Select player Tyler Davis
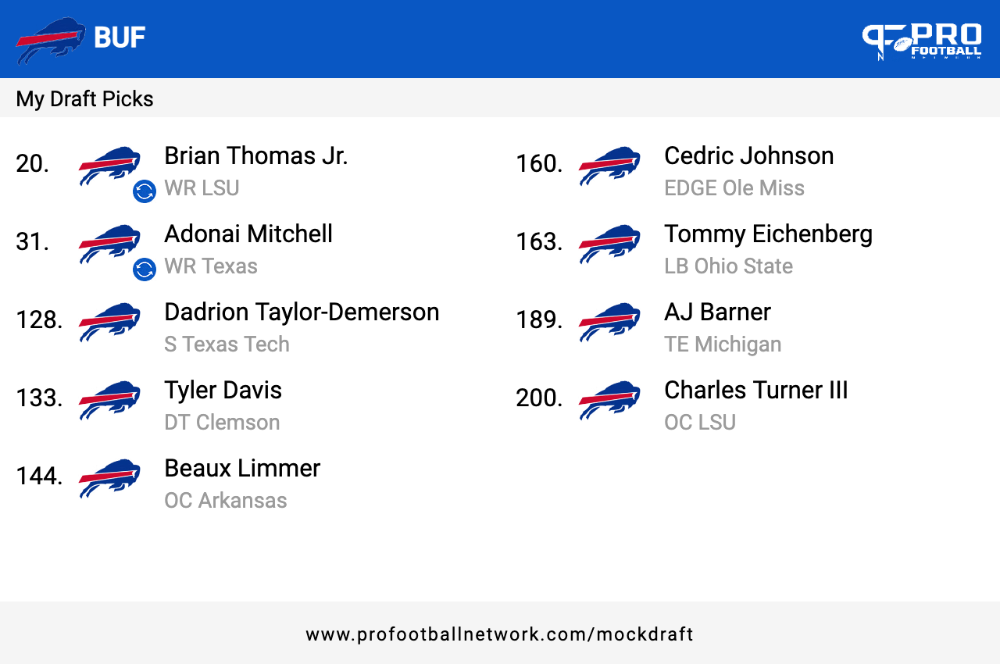The image size is (1000, 664). point(223,390)
